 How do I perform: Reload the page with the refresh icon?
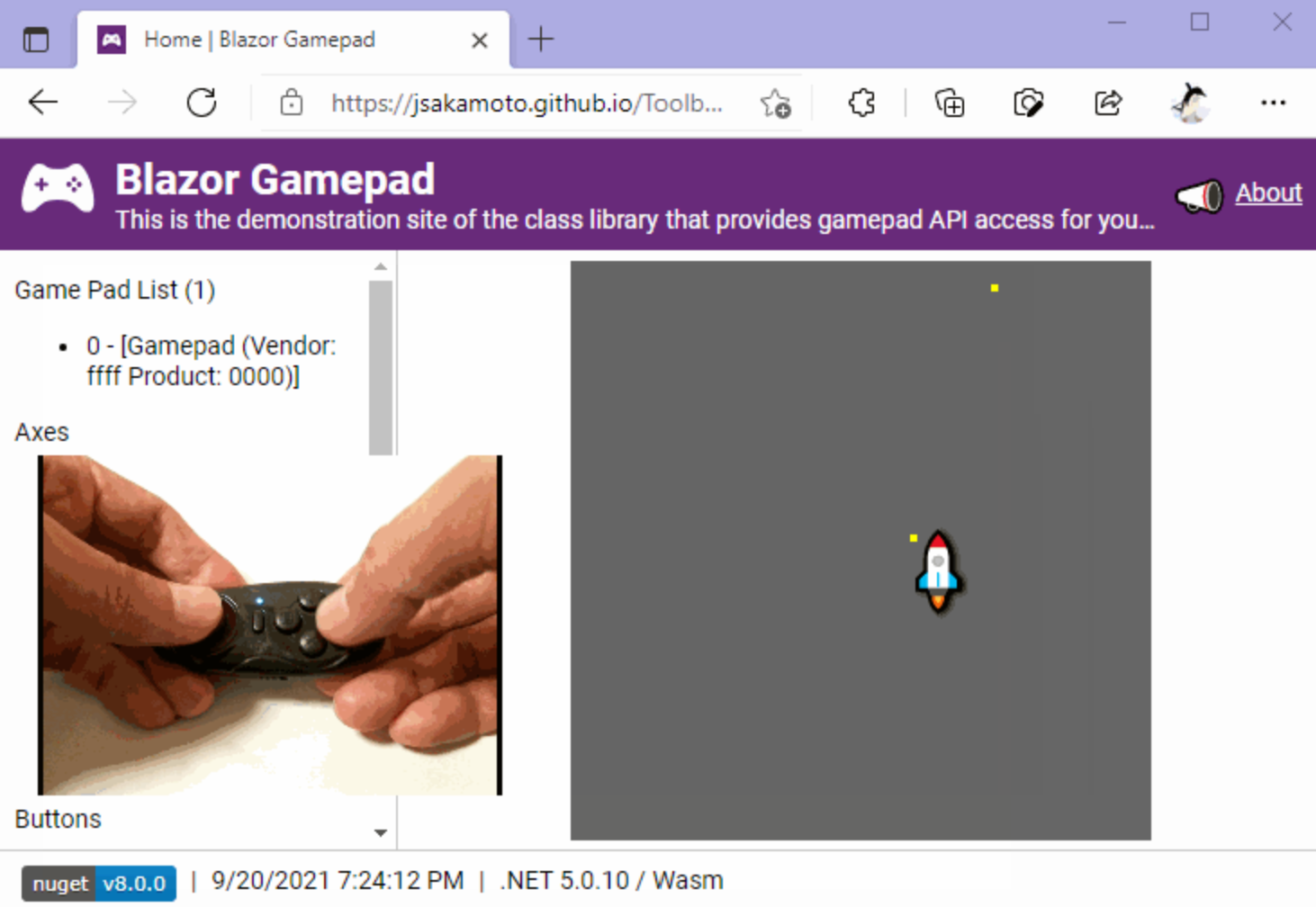(202, 103)
